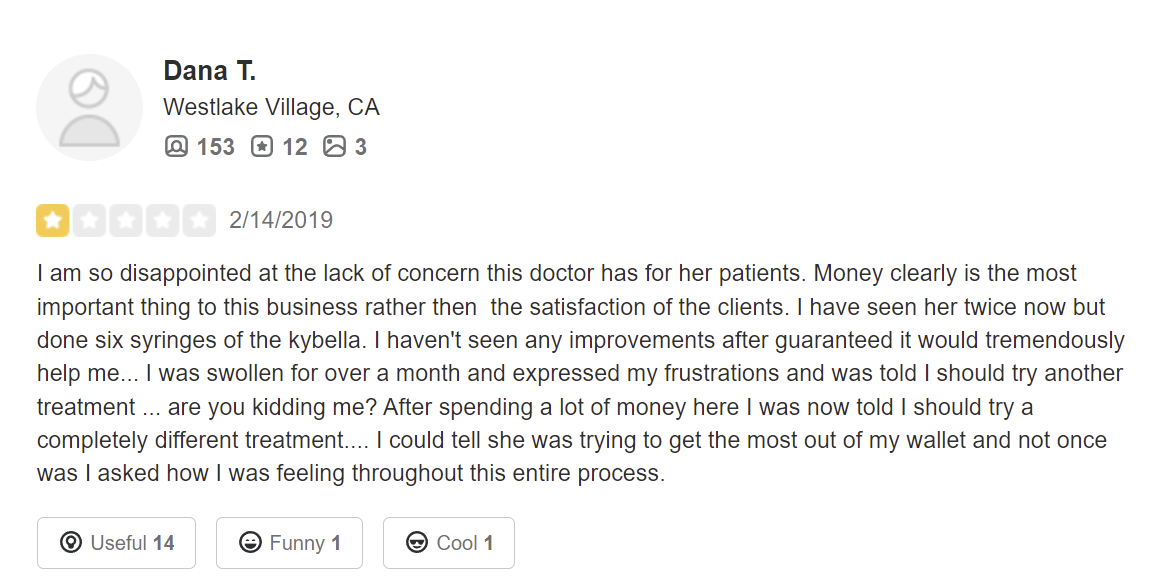The image size is (1159, 578).
Task: Click the photos icon beside 3
Action: [x=334, y=147]
